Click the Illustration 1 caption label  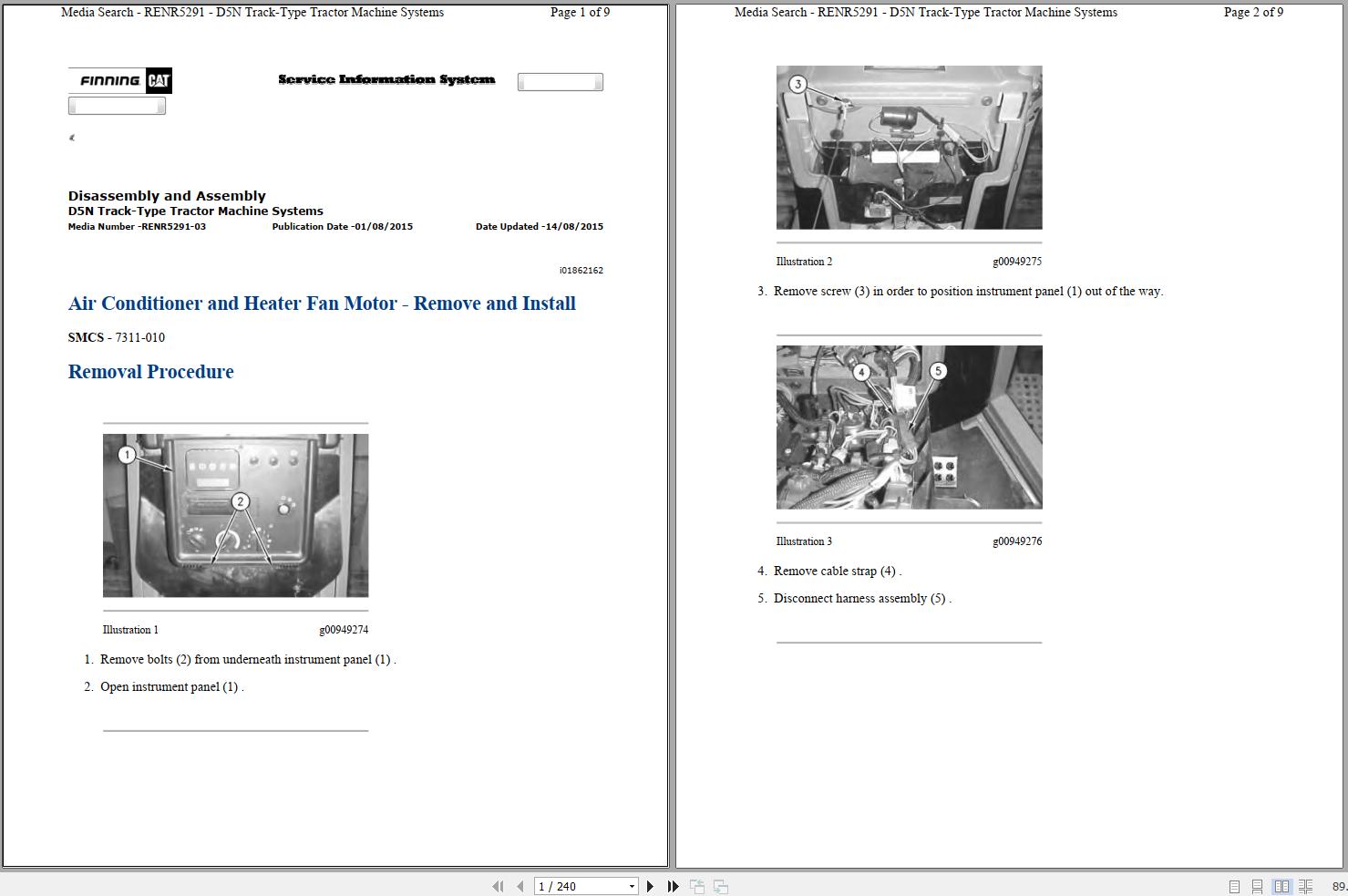point(130,630)
